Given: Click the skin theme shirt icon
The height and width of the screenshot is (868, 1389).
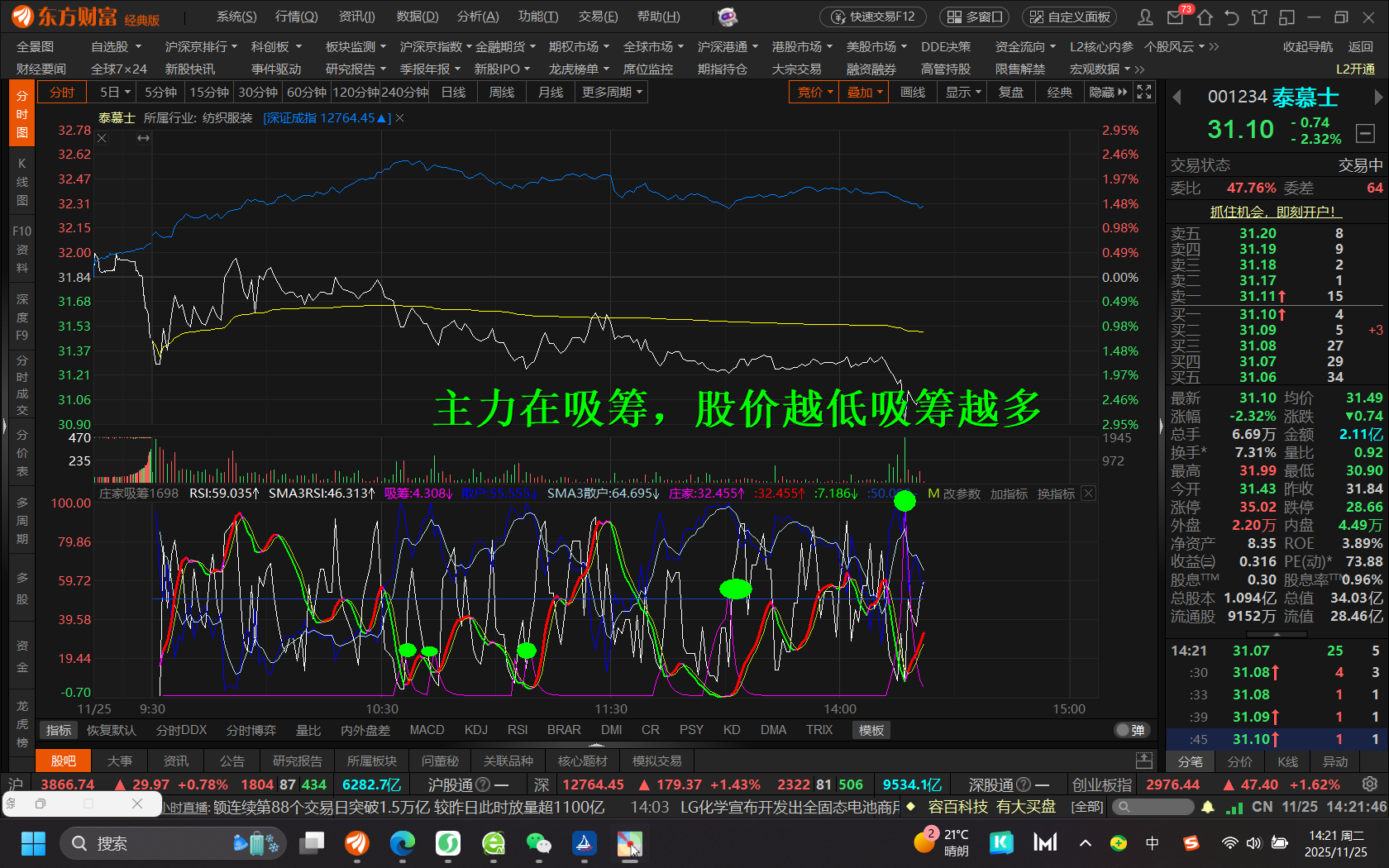Looking at the screenshot, I should coord(1259,17).
